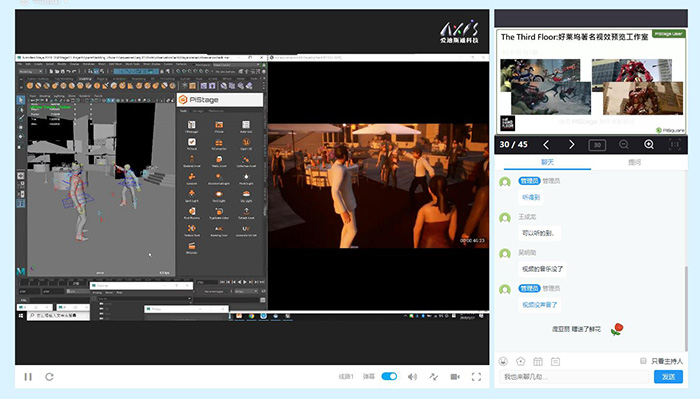700x399 pixels.
Task: Enter fullscreen video mode
Action: [x=476, y=377]
